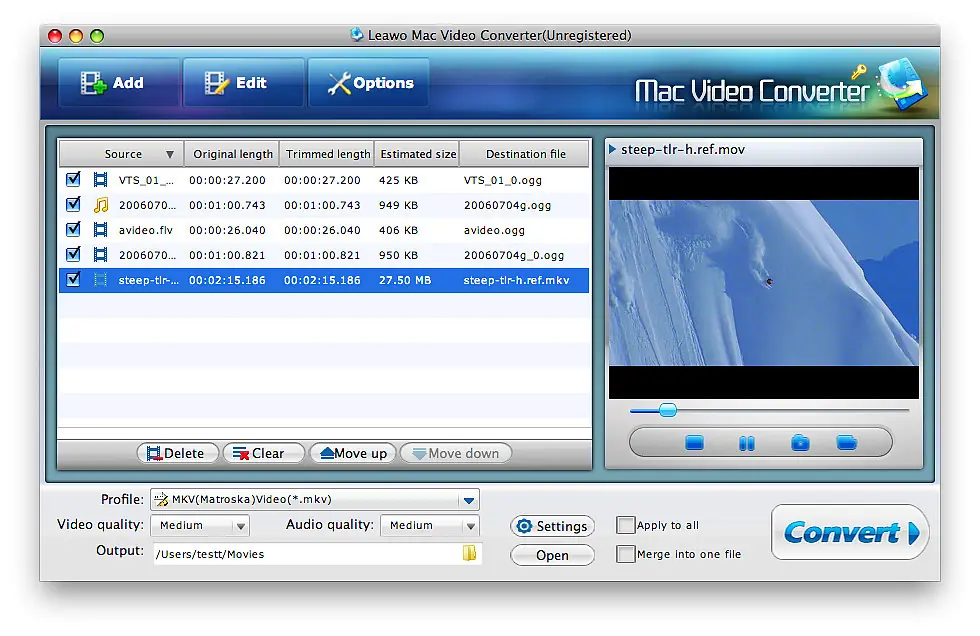The width and height of the screenshot is (980, 636).
Task: Browse output folder with yellow folder icon
Action: [x=469, y=553]
